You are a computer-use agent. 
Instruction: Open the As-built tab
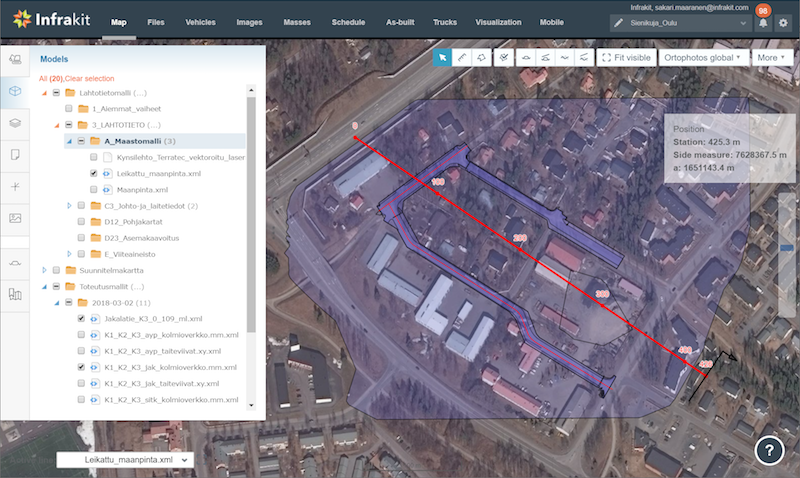click(x=401, y=21)
